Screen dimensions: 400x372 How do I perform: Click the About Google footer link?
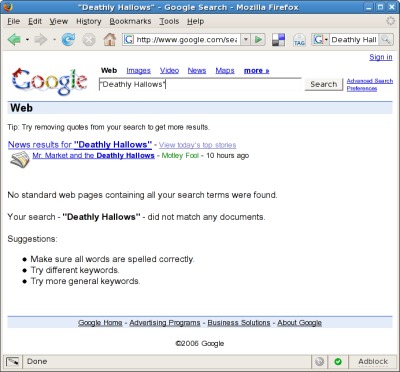pos(299,323)
